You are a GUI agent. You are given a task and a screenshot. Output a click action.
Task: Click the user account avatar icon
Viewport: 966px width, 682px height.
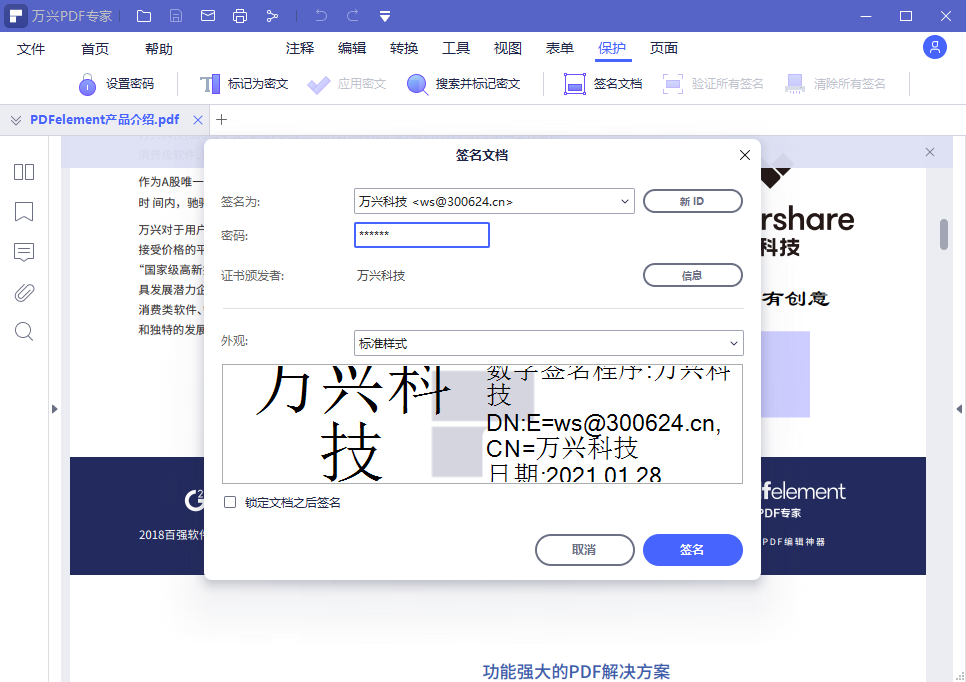pos(934,47)
